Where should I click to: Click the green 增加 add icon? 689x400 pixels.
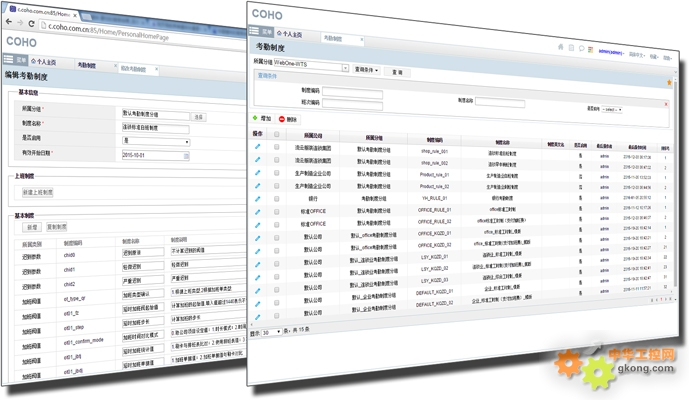256,117
